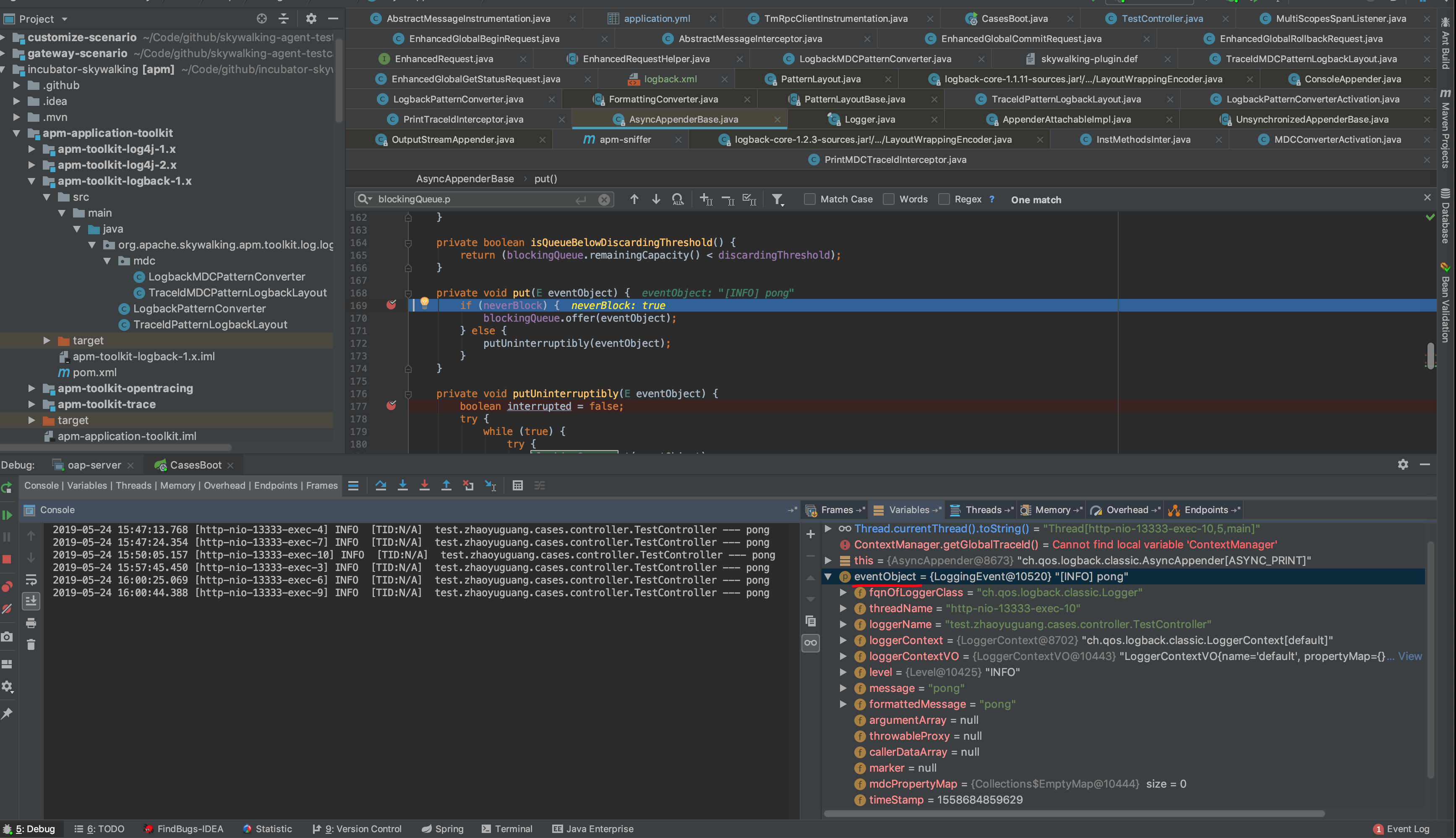Enable the Match Case checkbox
Screen dimensions: 1456x838
810,199
